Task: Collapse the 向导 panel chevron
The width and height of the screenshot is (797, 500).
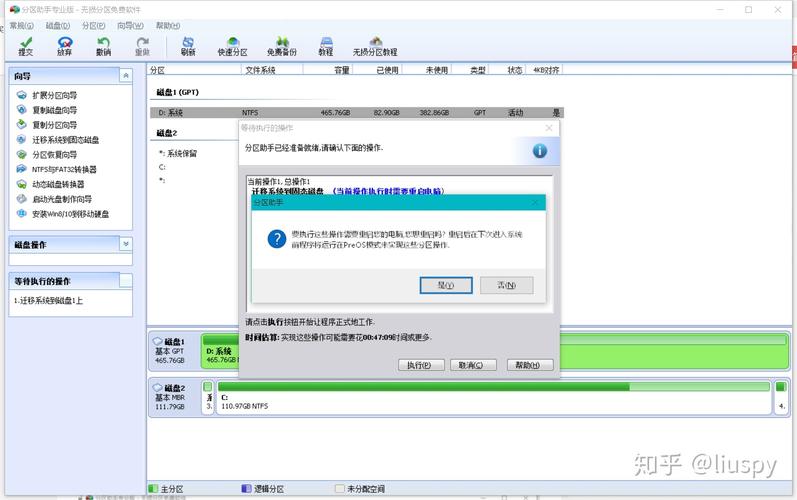Action: [126, 76]
